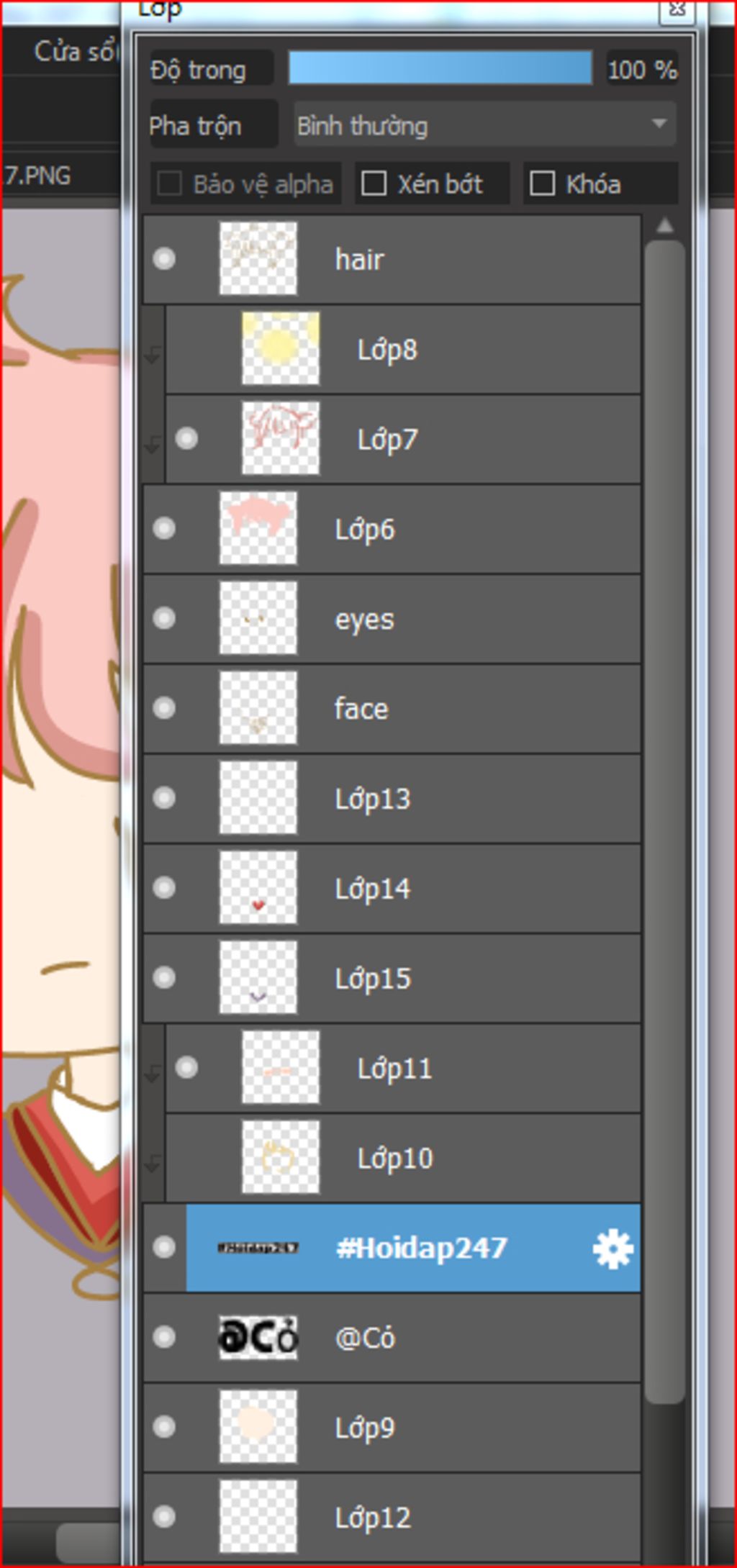Screen dimensions: 737x1568
Task: Select the Lớp9 skin layer thumbnail
Action: click(258, 1427)
